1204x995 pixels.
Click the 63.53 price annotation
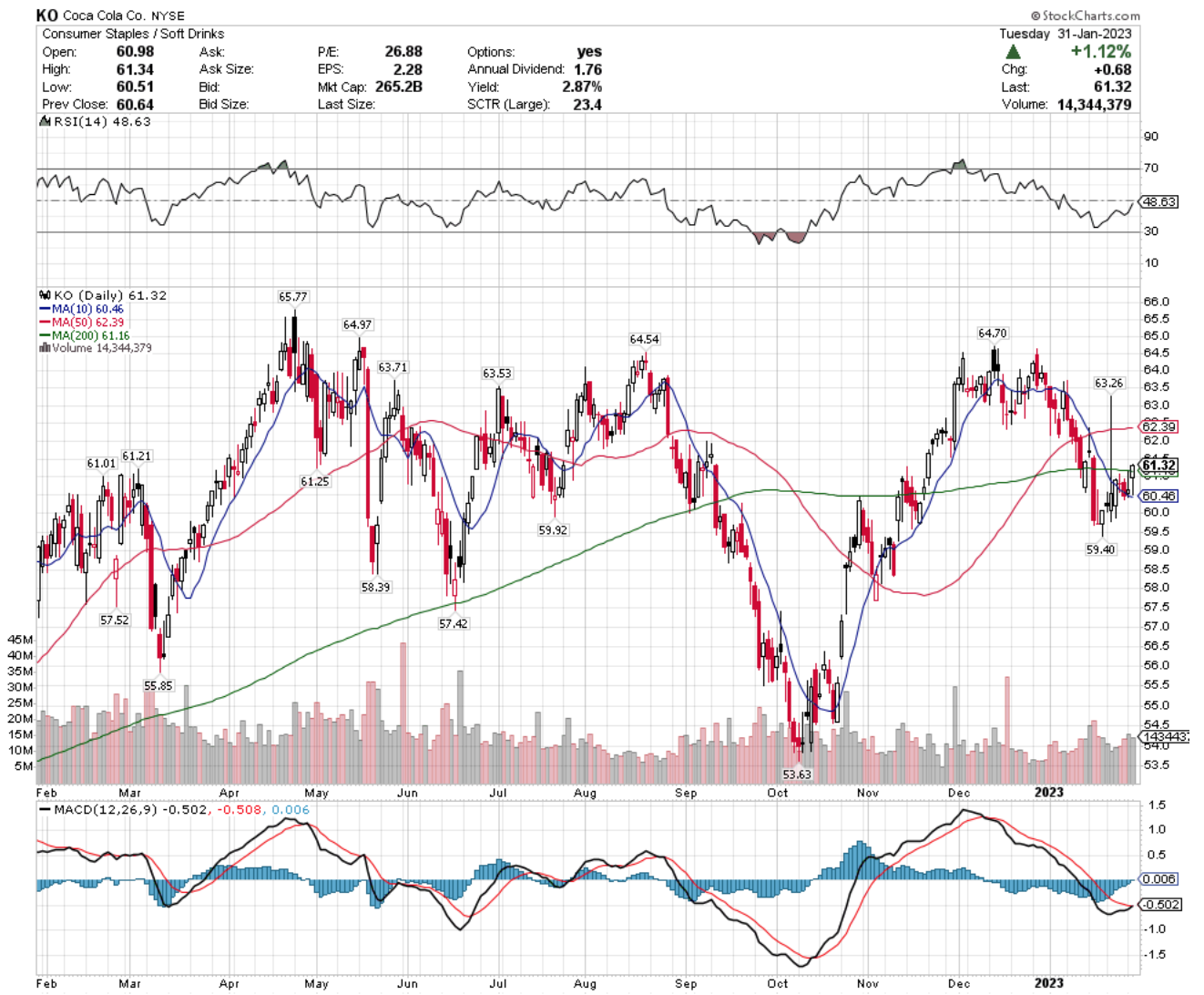497,374
